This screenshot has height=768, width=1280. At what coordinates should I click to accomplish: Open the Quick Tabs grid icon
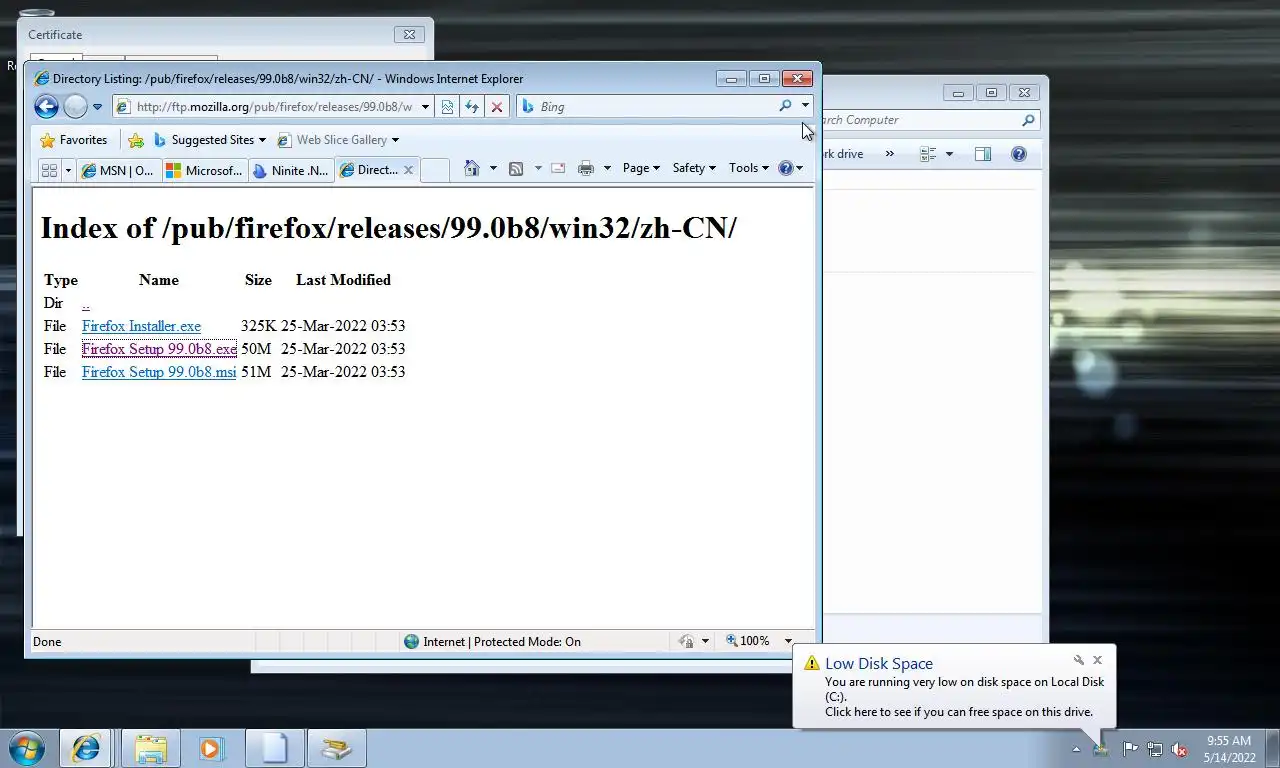[49, 170]
